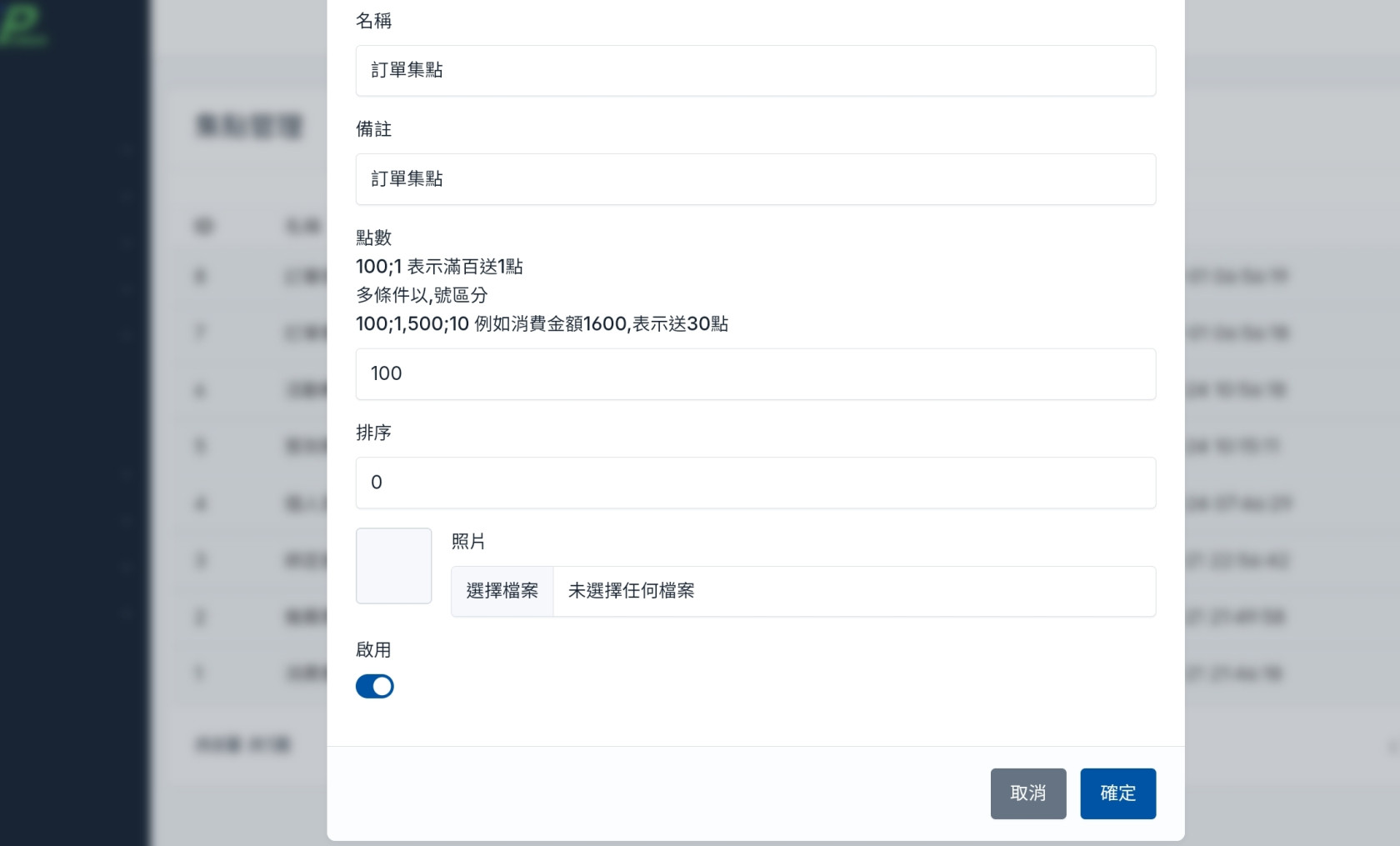Screen dimensions: 1400x846
Task: Click the hint 100;1 表示滿百送1點
Action: pos(439,267)
